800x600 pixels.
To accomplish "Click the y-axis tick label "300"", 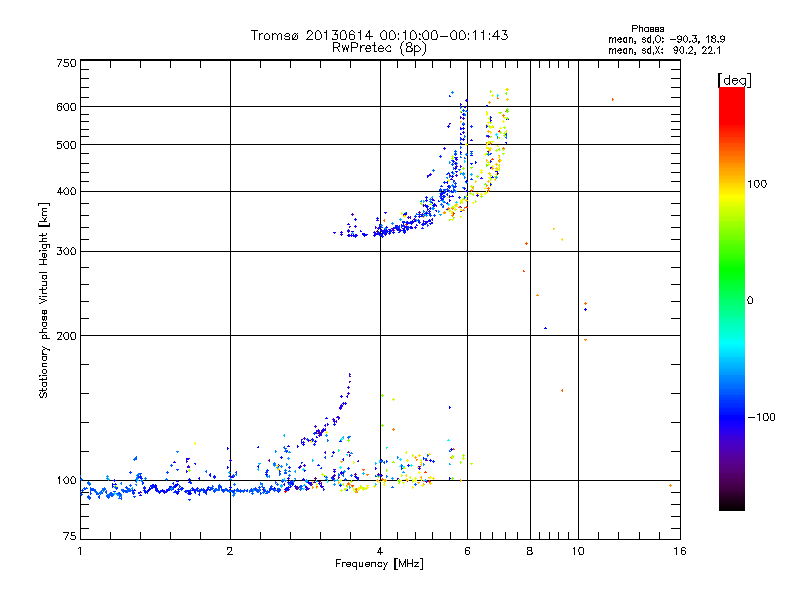I will pos(67,252).
